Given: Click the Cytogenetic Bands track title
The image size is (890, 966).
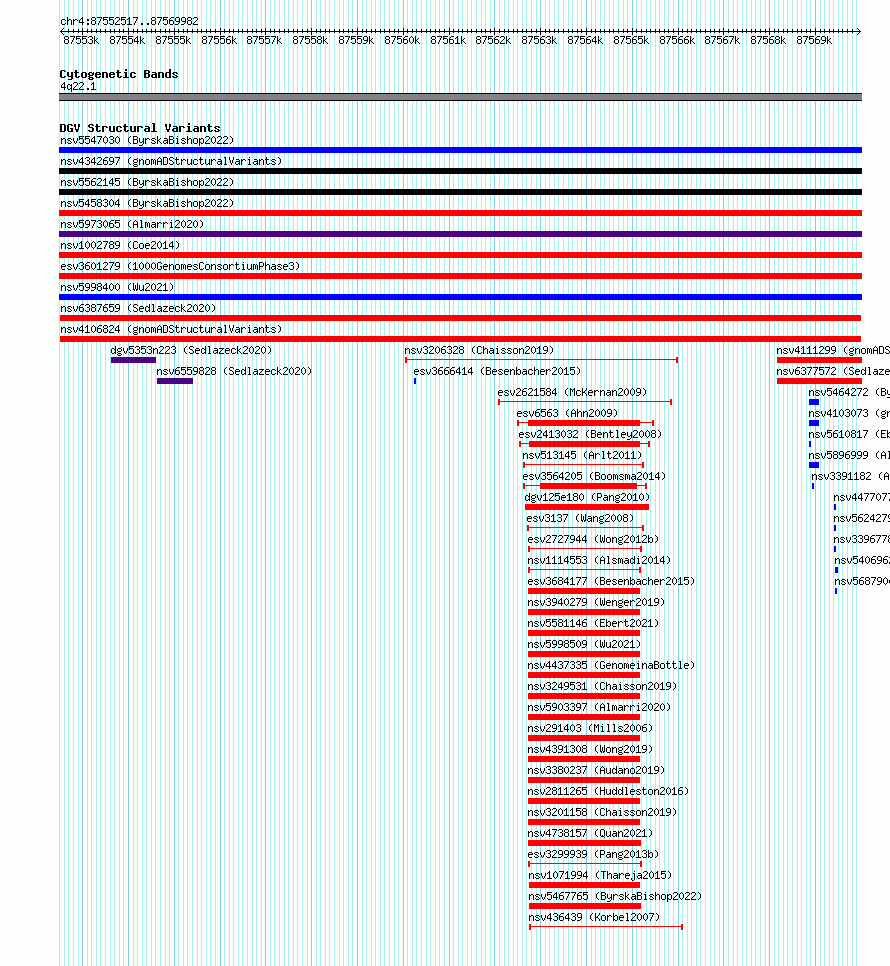Looking at the screenshot, I should [x=119, y=74].
